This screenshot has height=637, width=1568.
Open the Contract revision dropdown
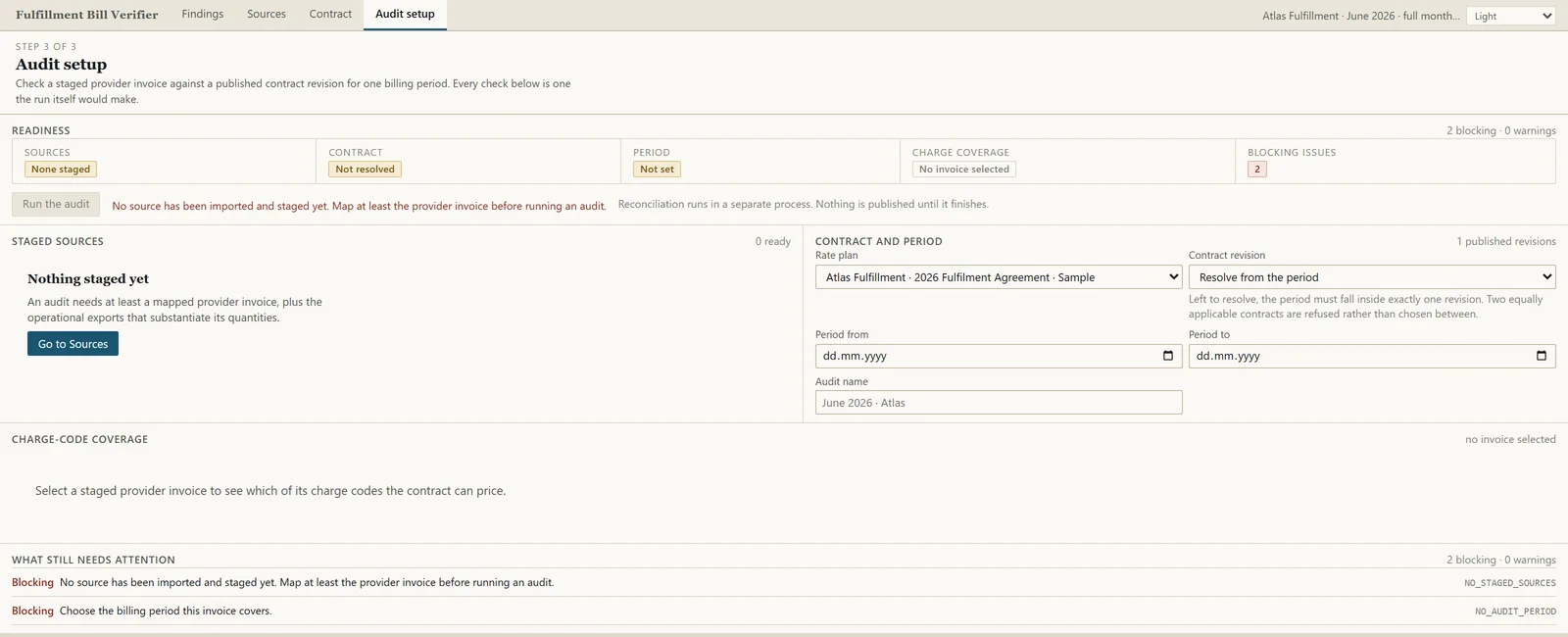pos(1372,277)
